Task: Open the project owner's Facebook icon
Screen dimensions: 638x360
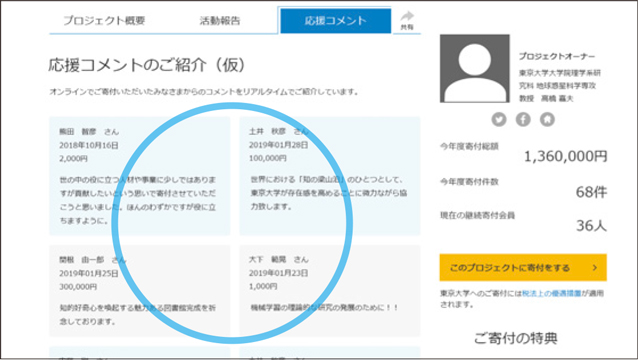Action: pyautogui.click(x=523, y=119)
